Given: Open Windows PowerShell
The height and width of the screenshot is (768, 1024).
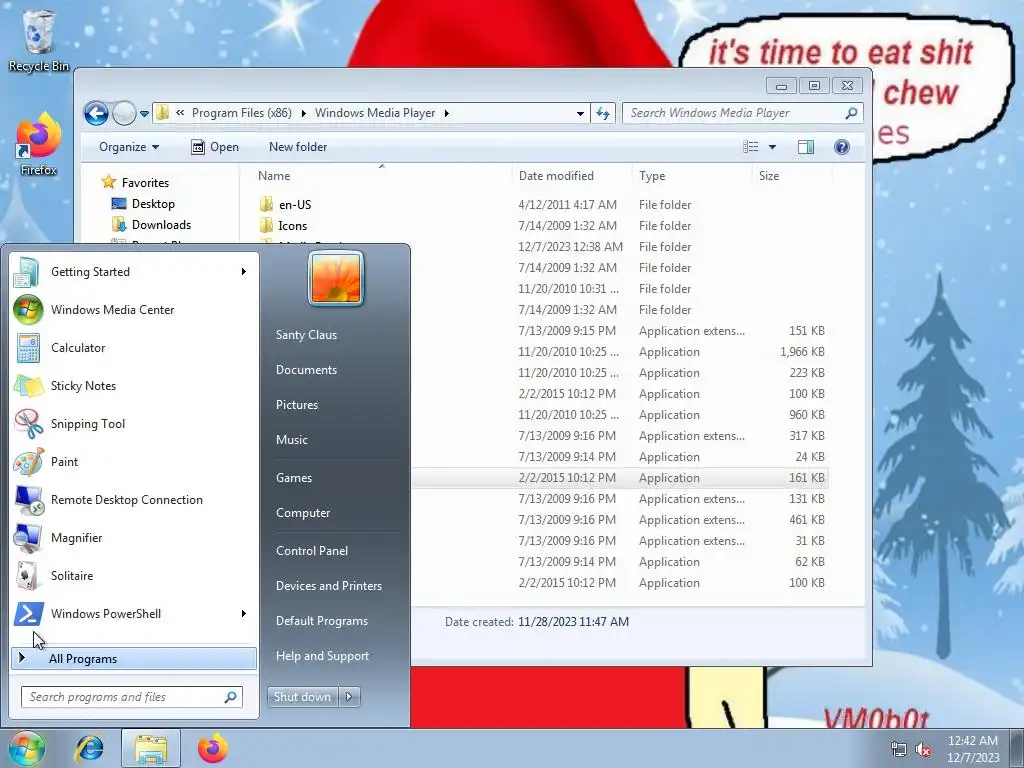Looking at the screenshot, I should point(134,613).
